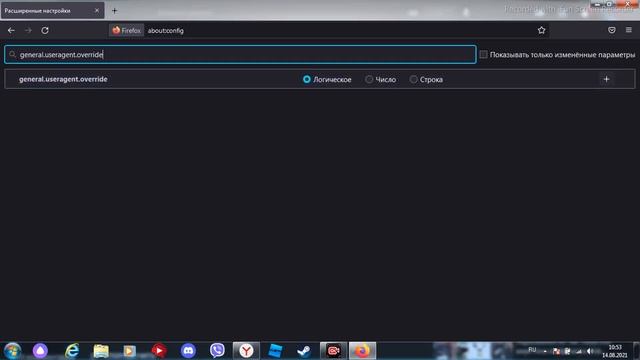Click the general.useragent.override preference name
Image resolution: width=640 pixels, height=360 pixels.
63,79
